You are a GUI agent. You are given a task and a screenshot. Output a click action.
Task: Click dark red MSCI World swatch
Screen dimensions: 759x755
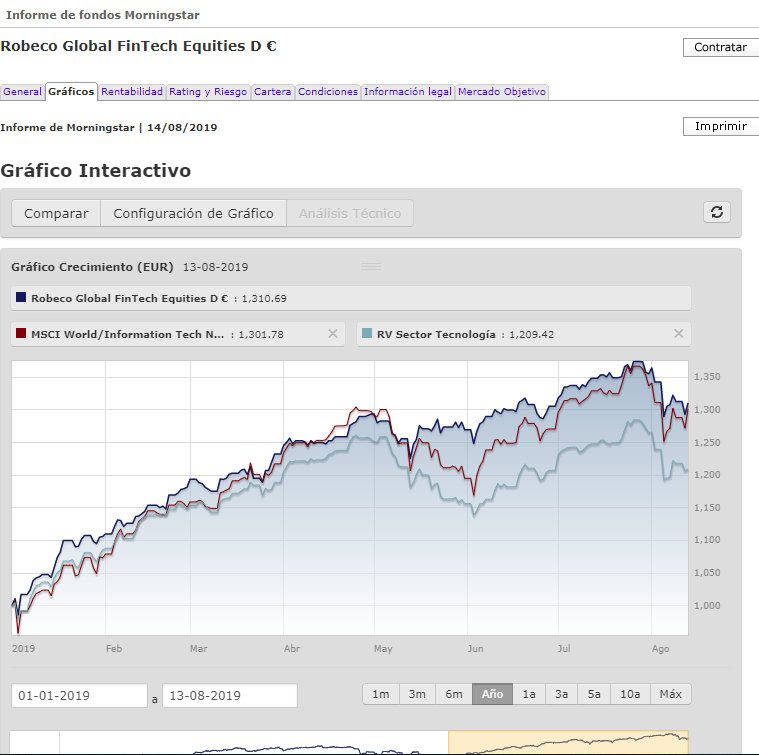(x=21, y=333)
